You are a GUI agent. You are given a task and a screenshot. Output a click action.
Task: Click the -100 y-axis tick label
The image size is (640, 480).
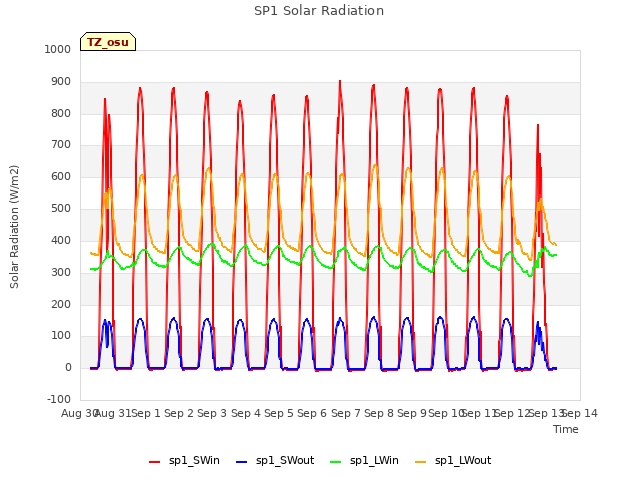click(59, 399)
